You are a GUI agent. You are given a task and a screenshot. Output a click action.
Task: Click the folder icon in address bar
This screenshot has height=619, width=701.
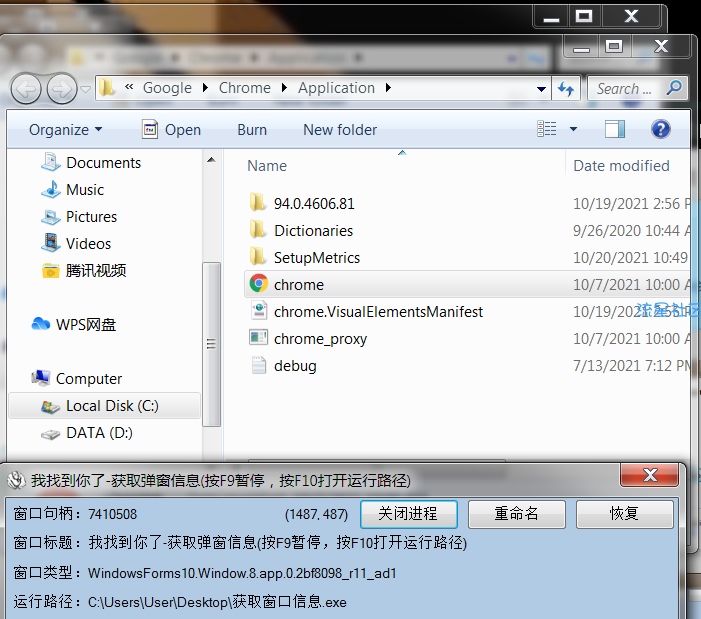[x=107, y=88]
